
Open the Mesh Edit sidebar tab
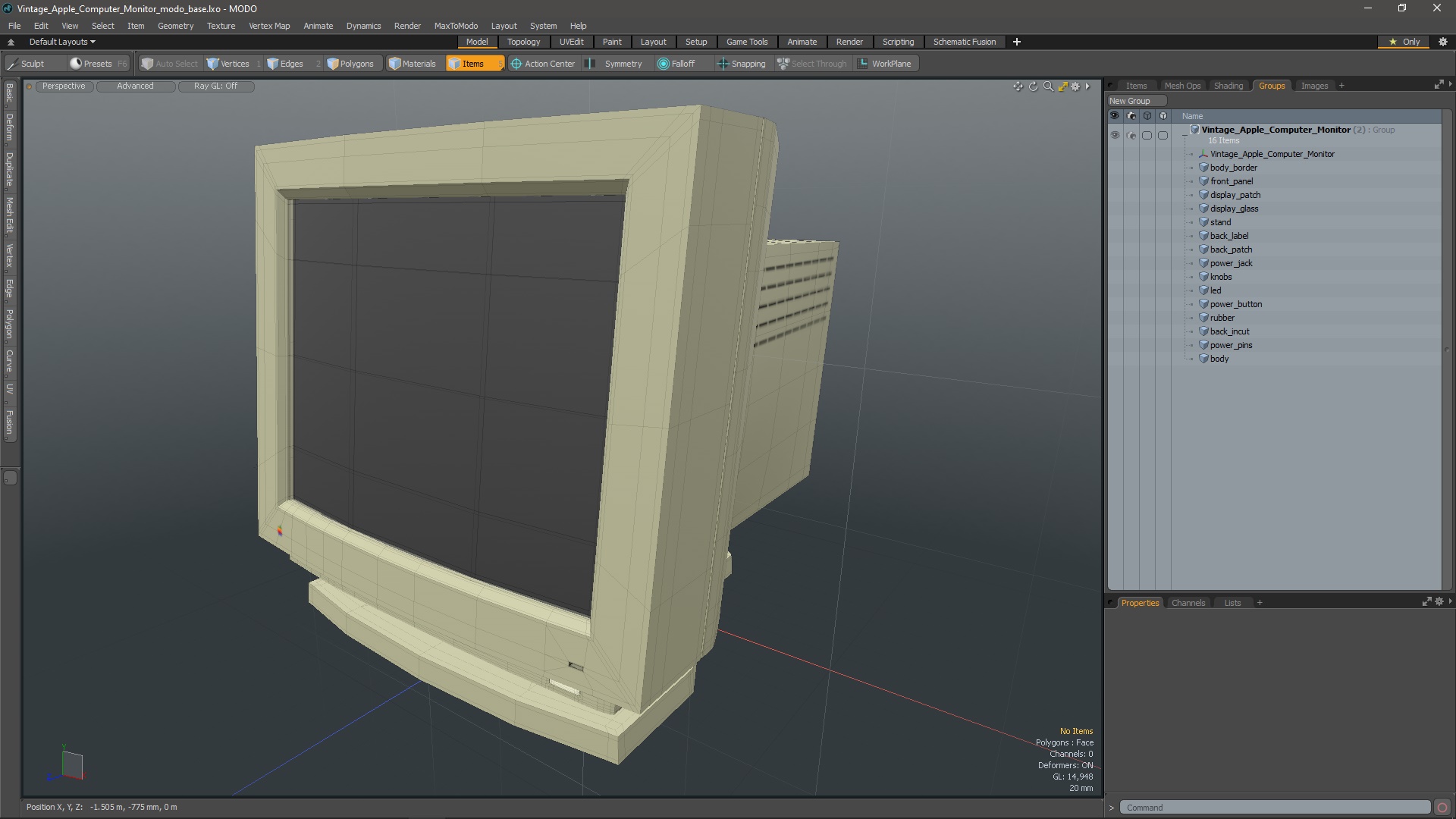coord(9,215)
